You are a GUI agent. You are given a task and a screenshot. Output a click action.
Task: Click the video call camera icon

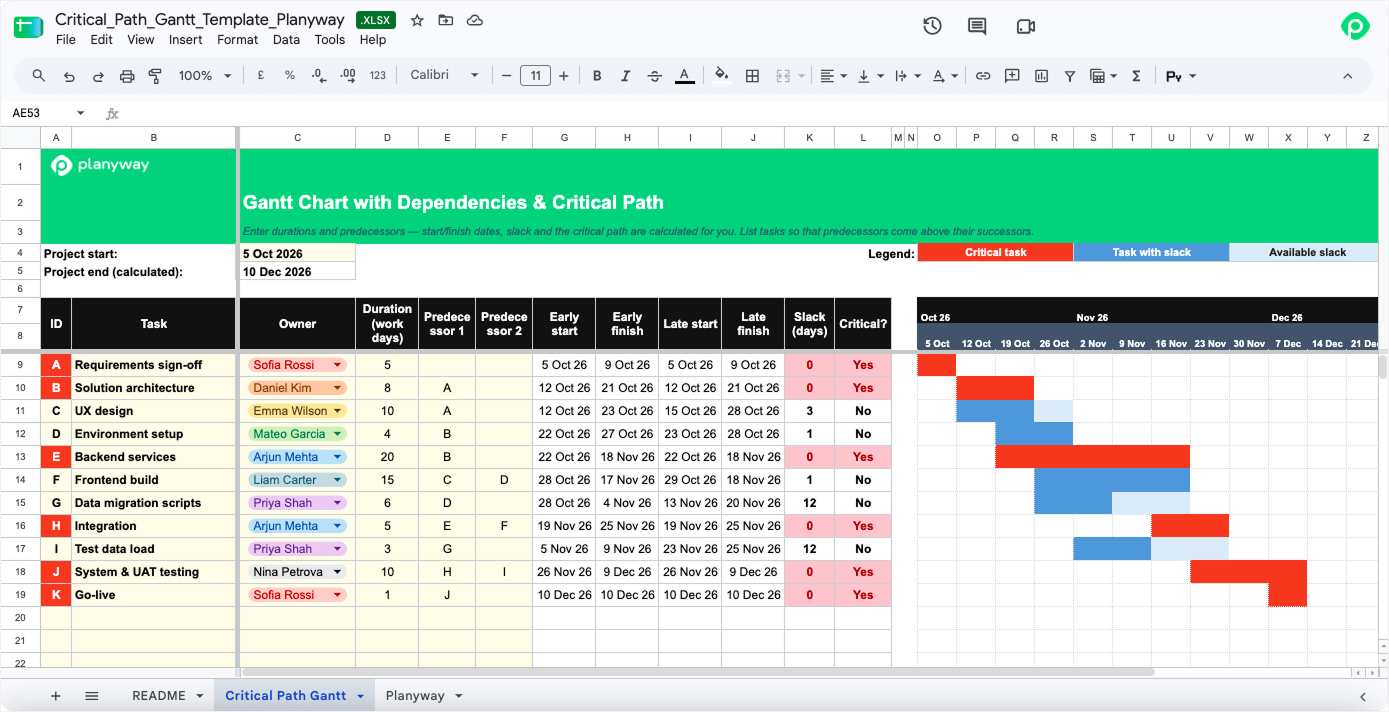pyautogui.click(x=1025, y=26)
